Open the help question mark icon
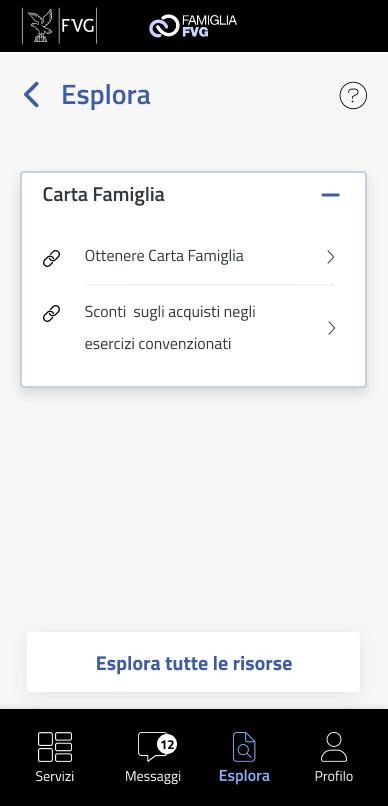This screenshot has height=806, width=388. [x=353, y=96]
